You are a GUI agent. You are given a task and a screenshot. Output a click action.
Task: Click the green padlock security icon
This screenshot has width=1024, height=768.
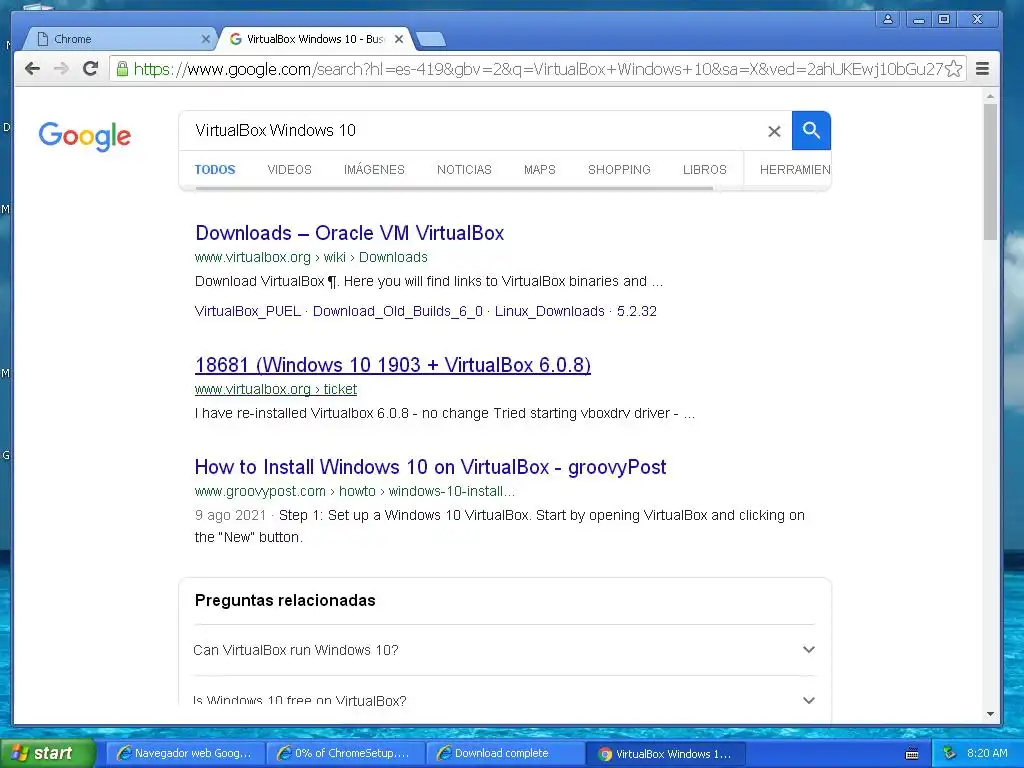[x=122, y=69]
